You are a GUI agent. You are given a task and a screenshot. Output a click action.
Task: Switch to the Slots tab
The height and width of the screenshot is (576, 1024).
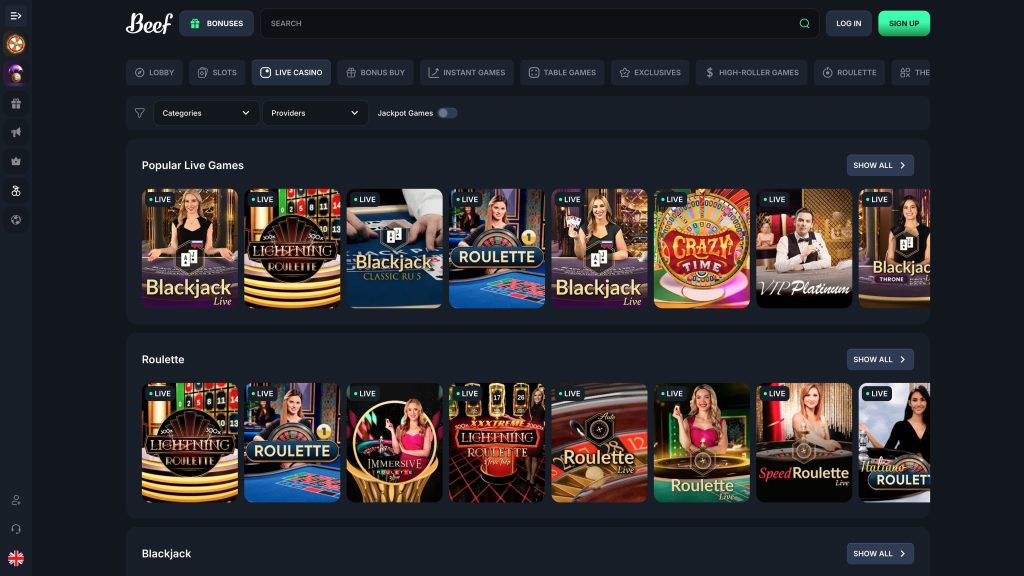(x=217, y=72)
